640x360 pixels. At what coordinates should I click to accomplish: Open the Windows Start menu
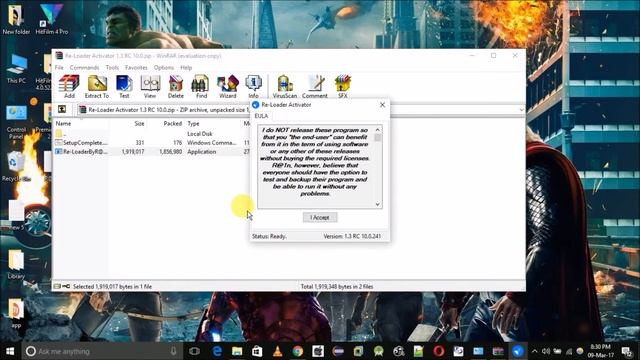[x=10, y=351]
